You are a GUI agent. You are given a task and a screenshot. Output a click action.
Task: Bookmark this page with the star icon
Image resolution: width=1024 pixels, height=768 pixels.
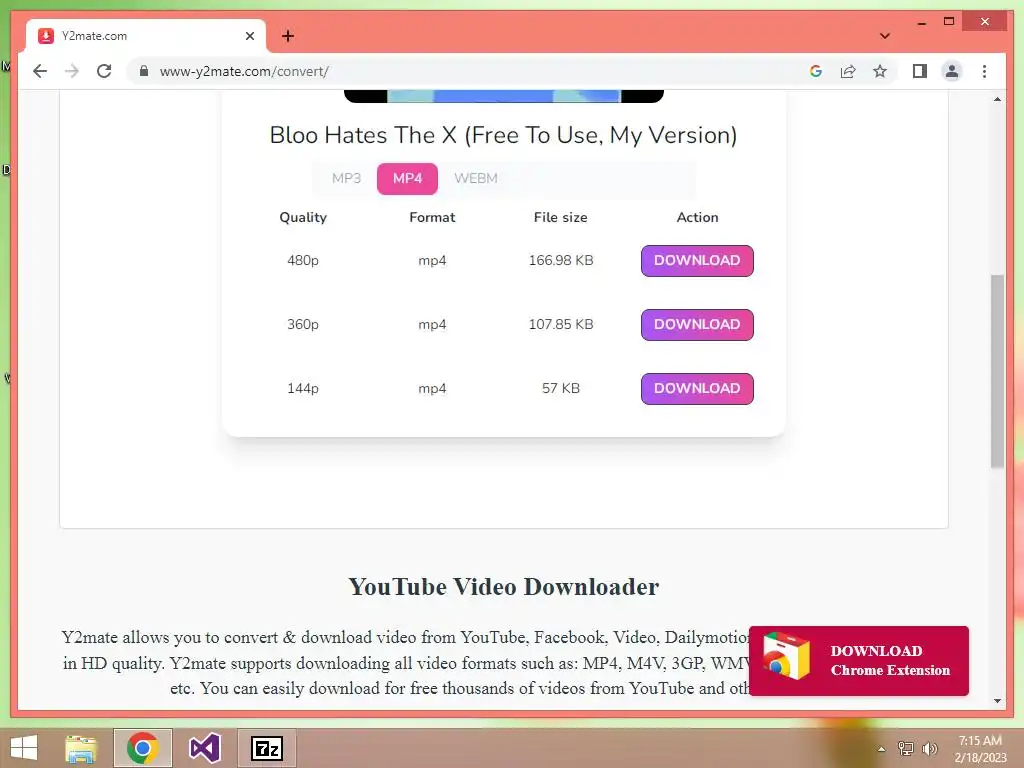pos(880,71)
